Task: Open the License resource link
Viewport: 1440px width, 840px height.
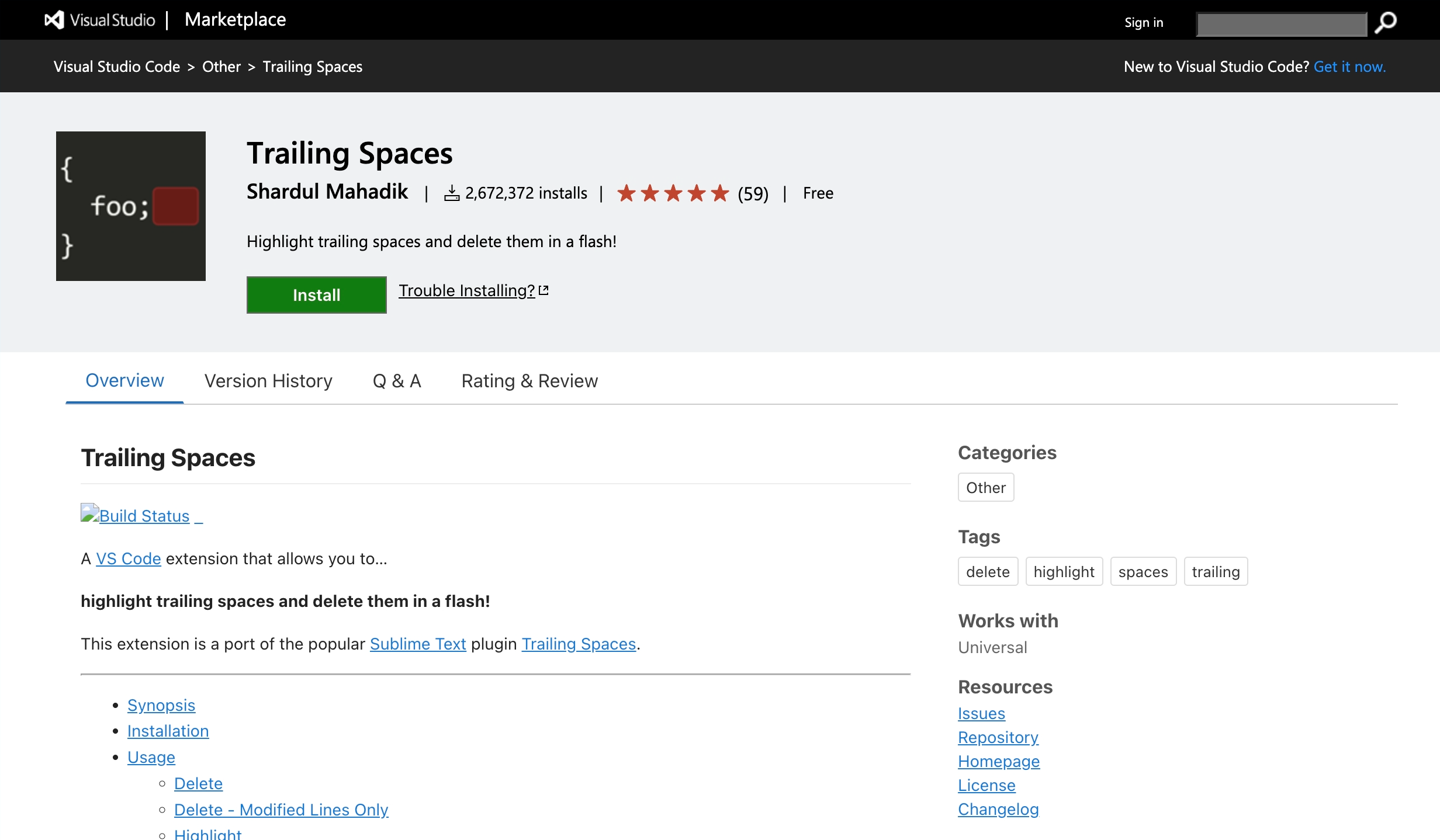Action: pyautogui.click(x=986, y=785)
